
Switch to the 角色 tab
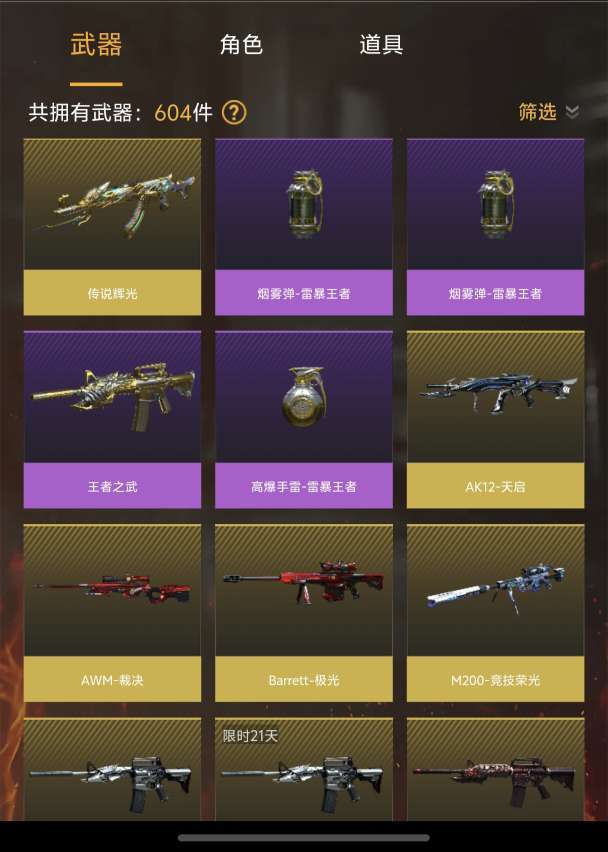(x=241, y=44)
